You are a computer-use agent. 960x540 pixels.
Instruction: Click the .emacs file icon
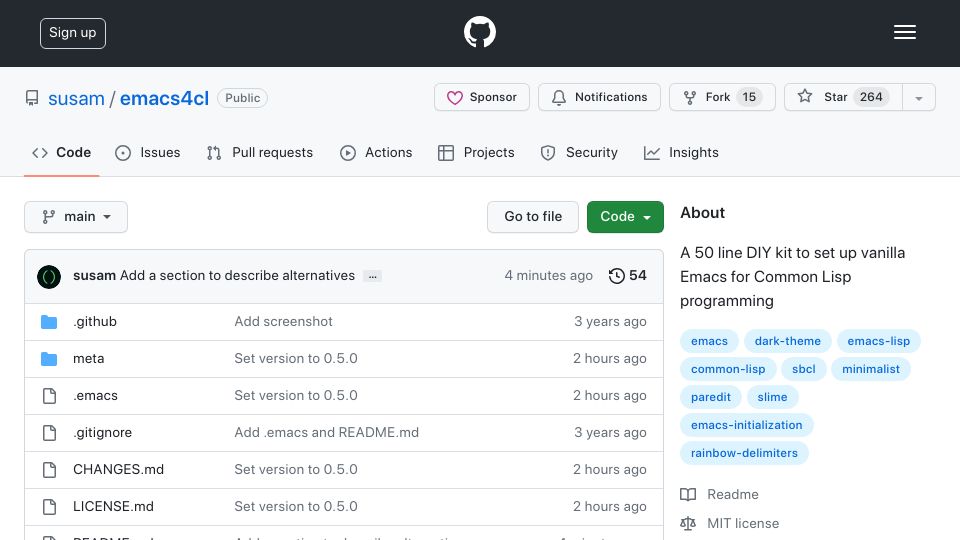coord(49,396)
